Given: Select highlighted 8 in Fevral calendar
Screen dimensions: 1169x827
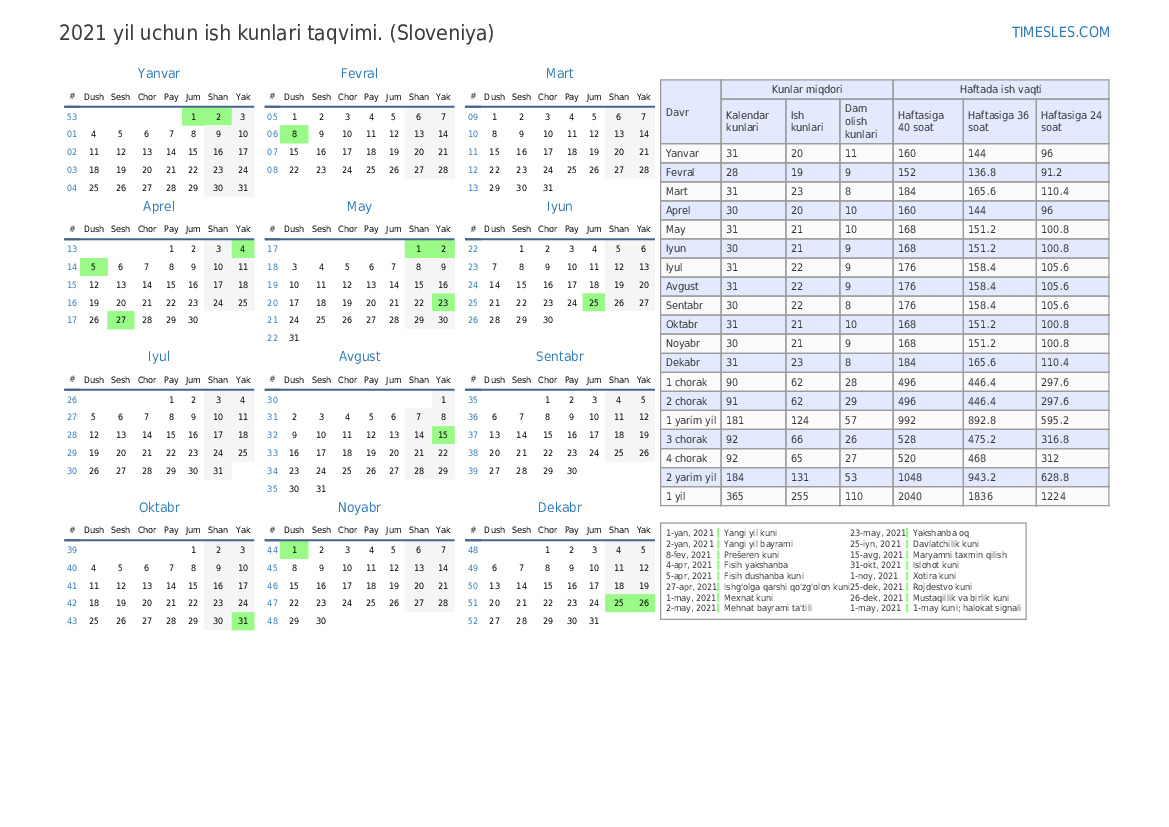Looking at the screenshot, I should pyautogui.click(x=294, y=134).
